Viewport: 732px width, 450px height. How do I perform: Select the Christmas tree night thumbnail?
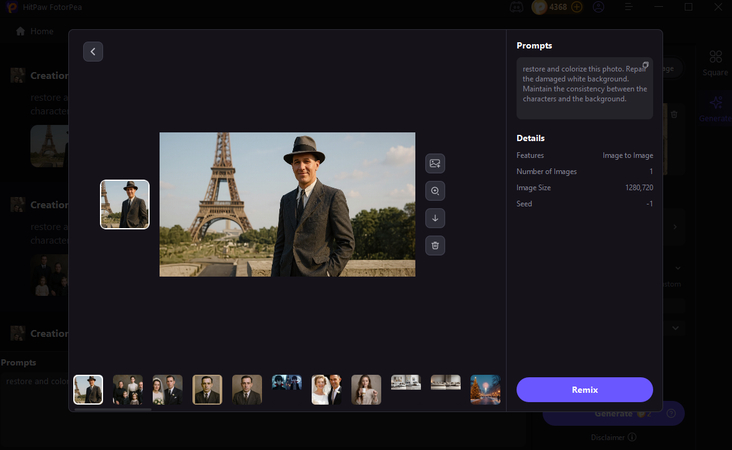pos(486,390)
